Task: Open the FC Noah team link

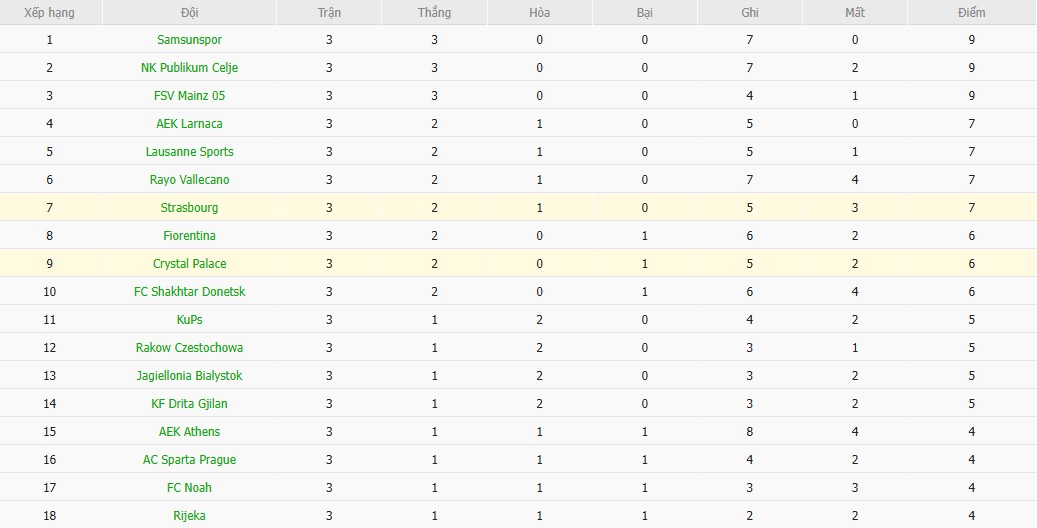Action: 189,488
